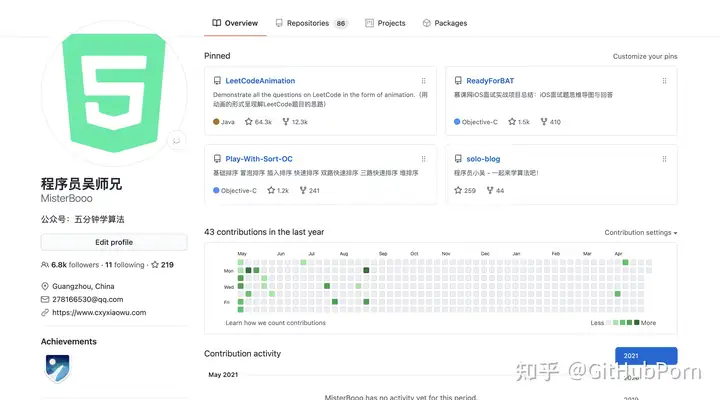Image resolution: width=720 pixels, height=400 pixels.
Task: Click the package cube icon beside Packages
Action: click(427, 23)
